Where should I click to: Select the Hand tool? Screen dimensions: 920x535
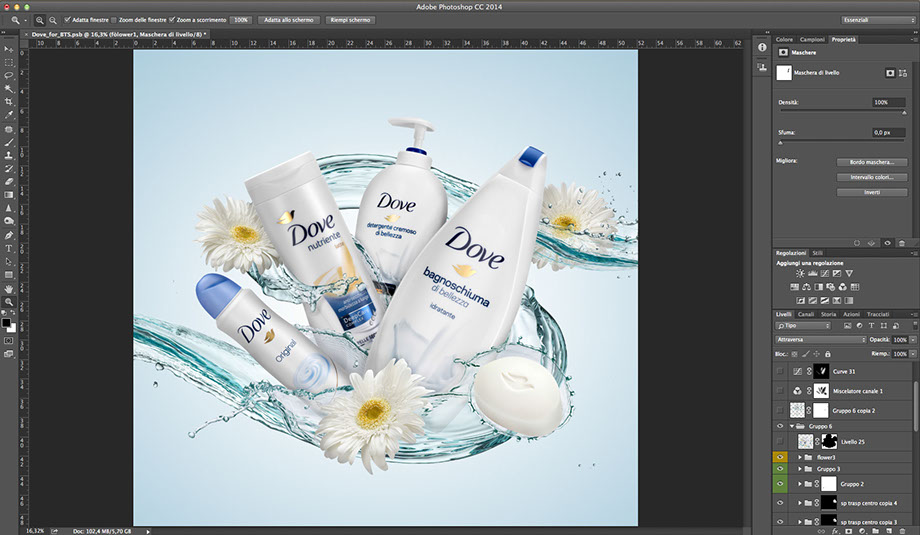9,289
